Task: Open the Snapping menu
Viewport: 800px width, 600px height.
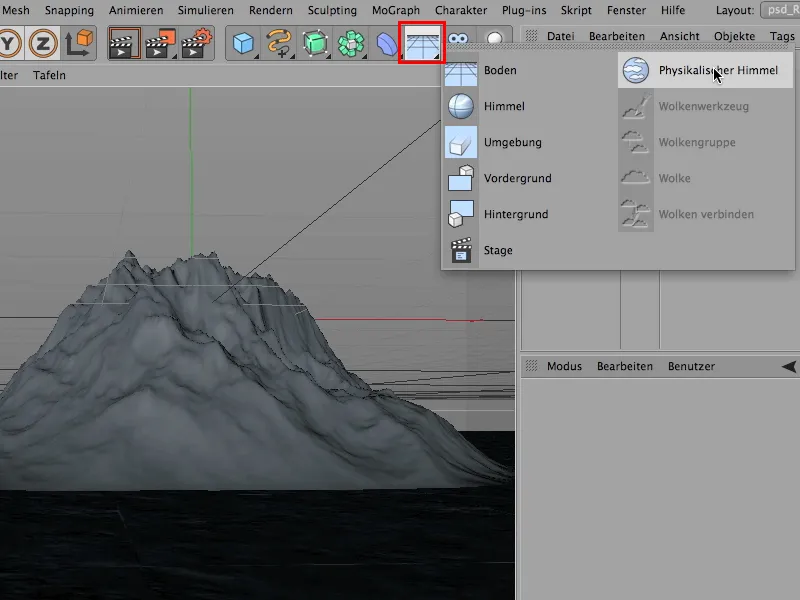Action: (69, 10)
